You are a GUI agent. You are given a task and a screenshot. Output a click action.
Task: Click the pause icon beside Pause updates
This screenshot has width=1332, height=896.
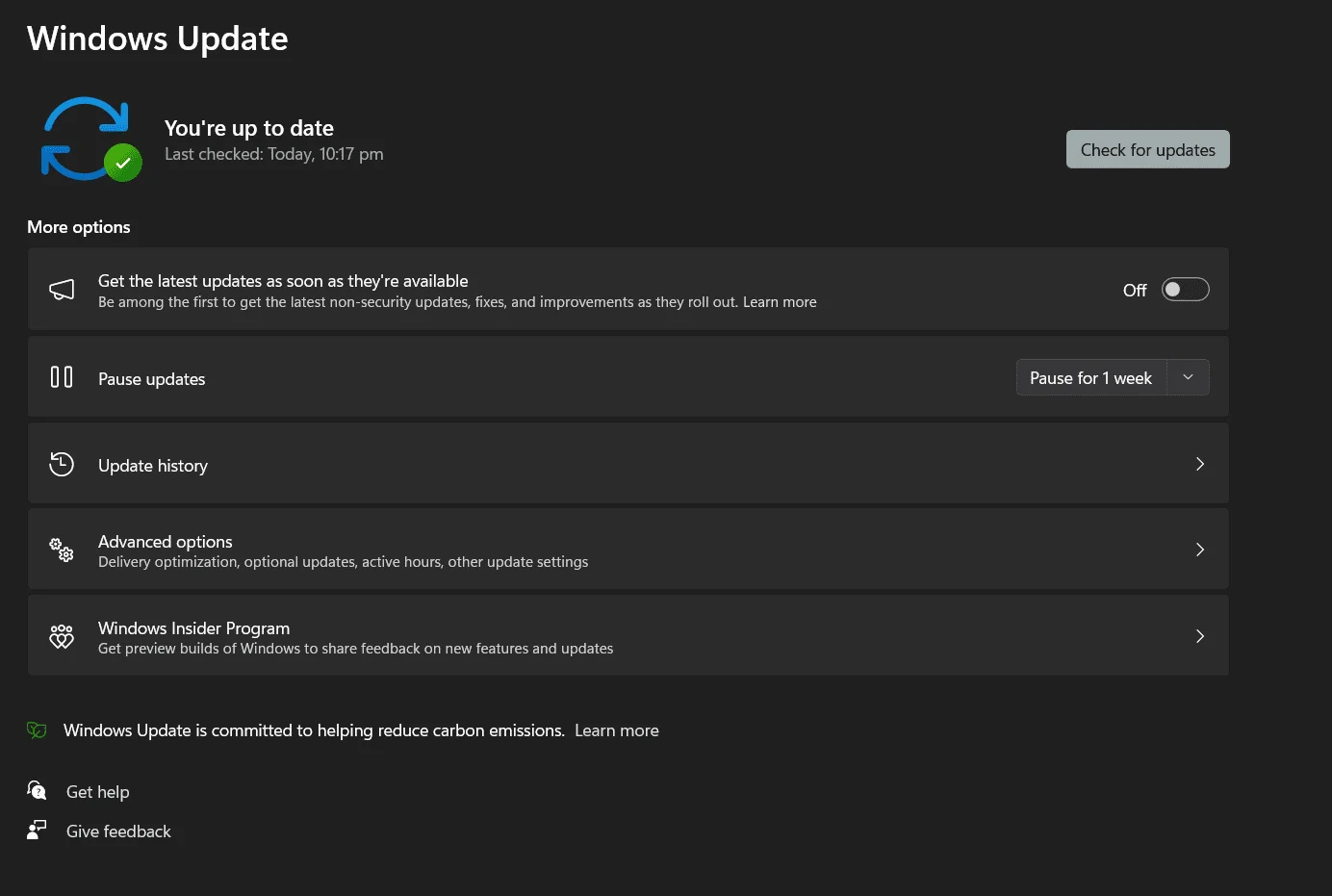tap(62, 377)
